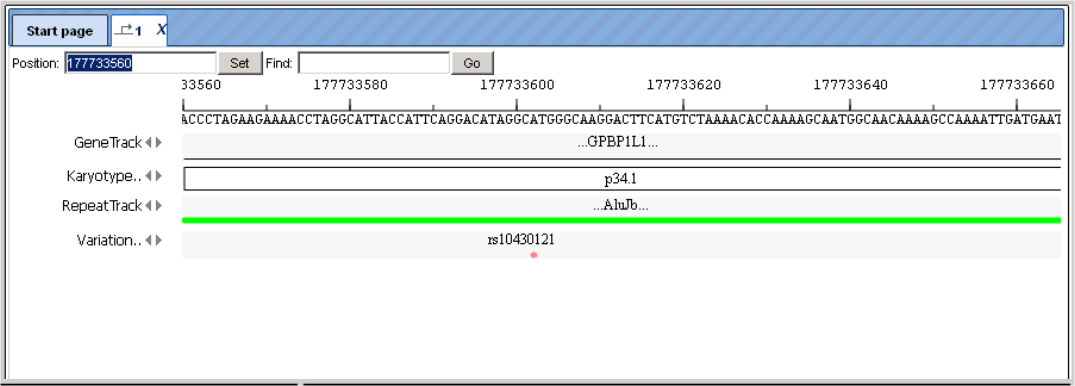This screenshot has width=1075, height=386.
Task: Click ruler position 177733600
Action: 517,85
